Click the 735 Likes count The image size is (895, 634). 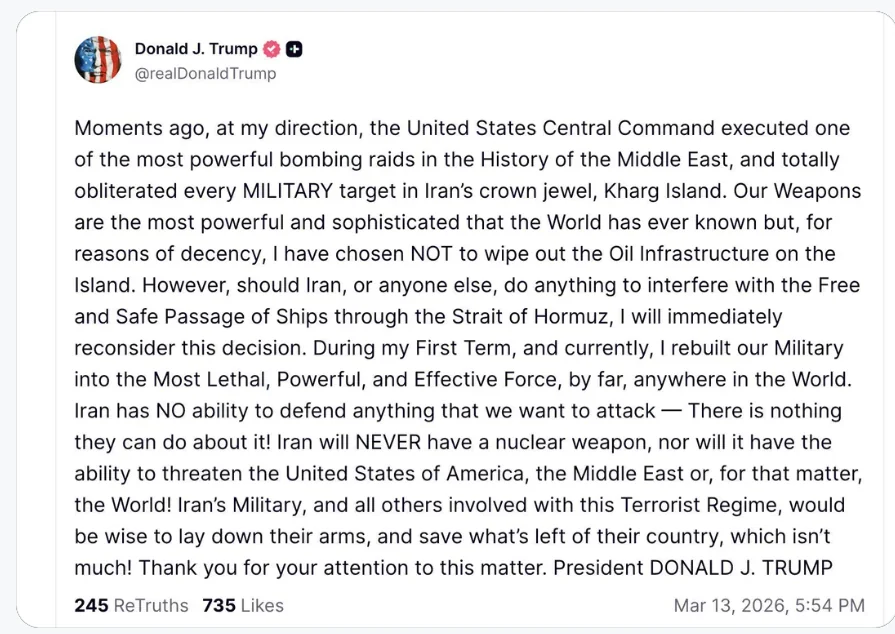coord(218,605)
